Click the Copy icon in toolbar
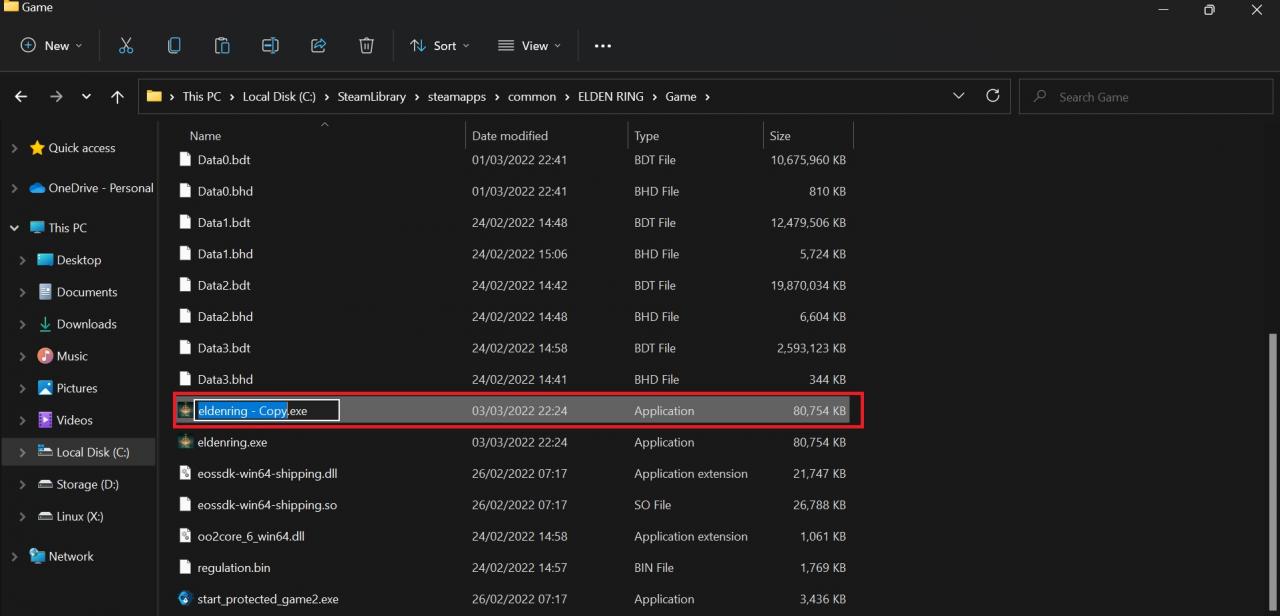This screenshot has width=1280, height=616. tap(174, 45)
